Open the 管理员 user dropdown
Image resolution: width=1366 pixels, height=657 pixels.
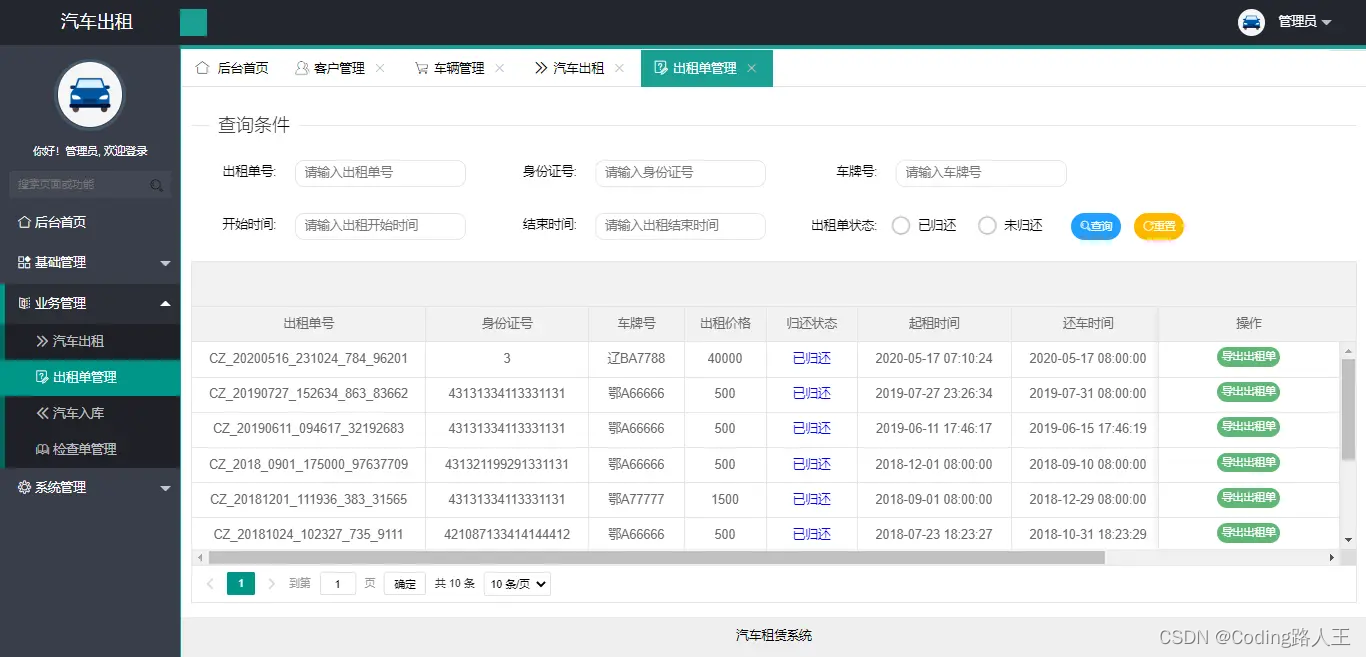coord(1304,22)
